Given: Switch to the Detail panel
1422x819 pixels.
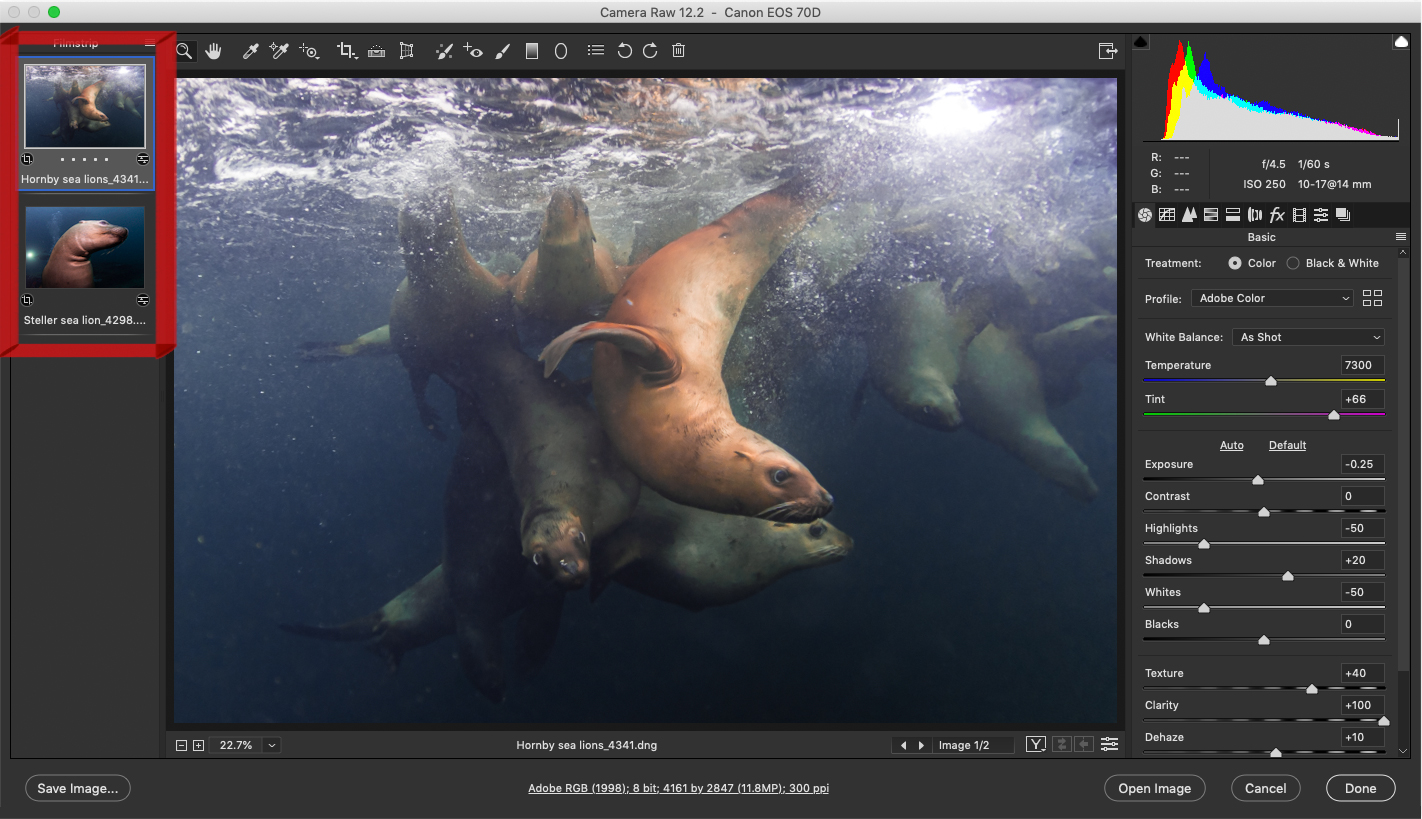Looking at the screenshot, I should point(1189,214).
